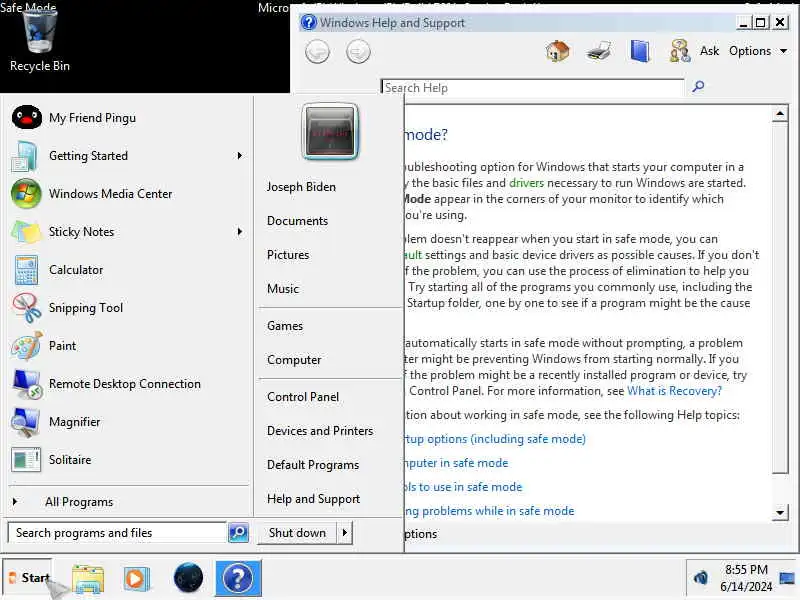Go to Help home page icon

tap(557, 52)
